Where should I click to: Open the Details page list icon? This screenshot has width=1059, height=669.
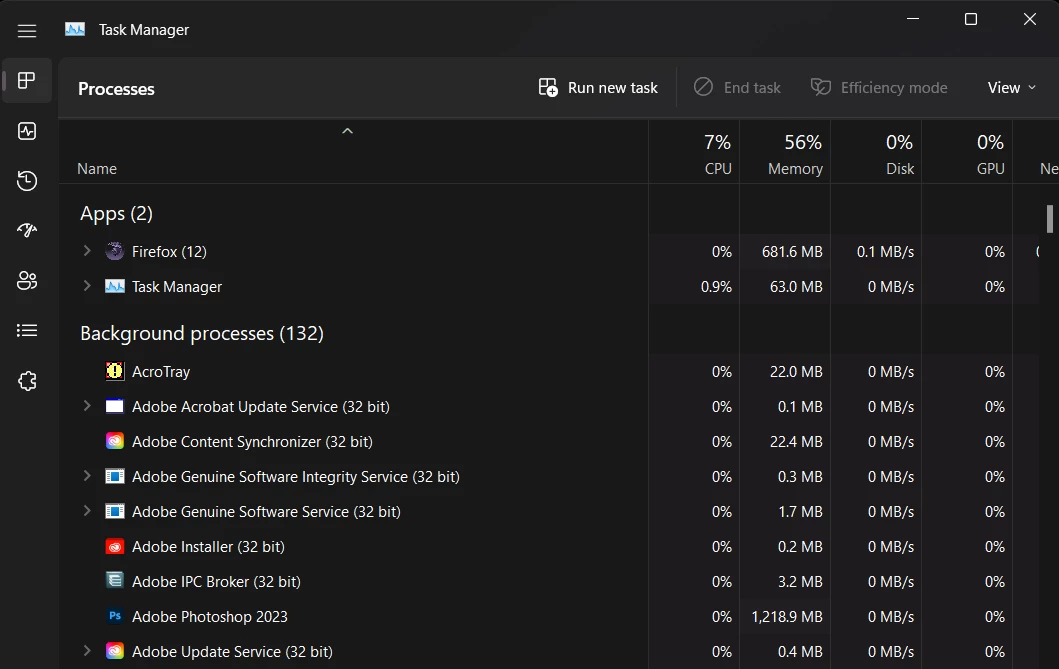(27, 331)
